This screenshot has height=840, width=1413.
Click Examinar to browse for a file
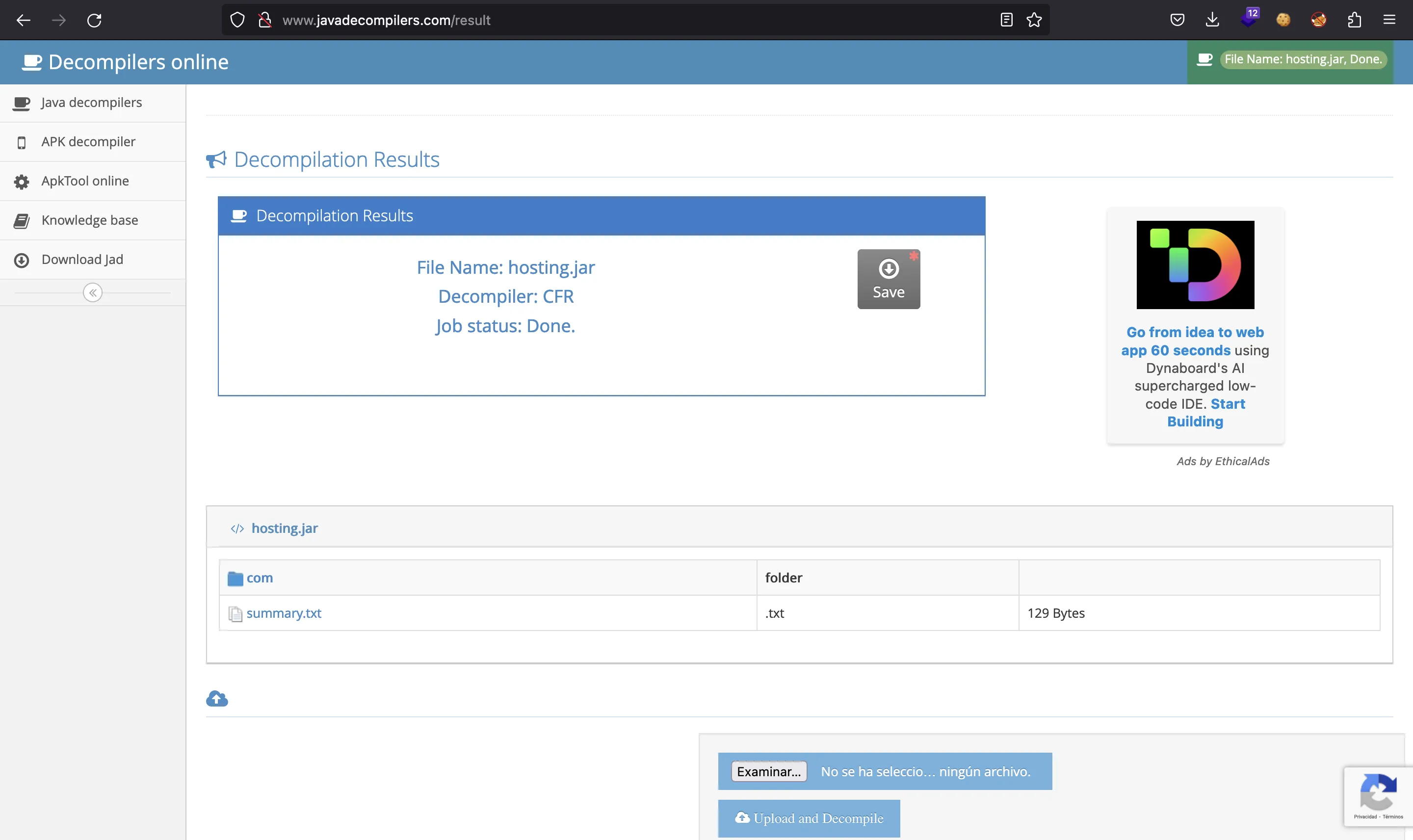click(768, 771)
